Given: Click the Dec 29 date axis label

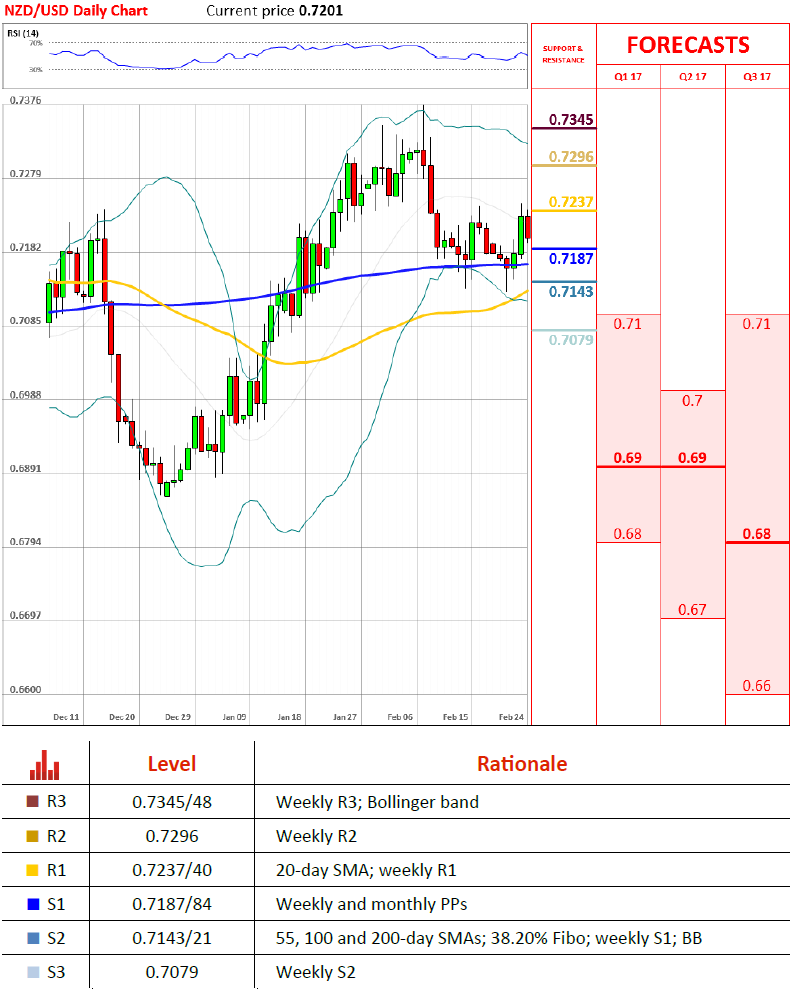Looking at the screenshot, I should click(178, 717).
